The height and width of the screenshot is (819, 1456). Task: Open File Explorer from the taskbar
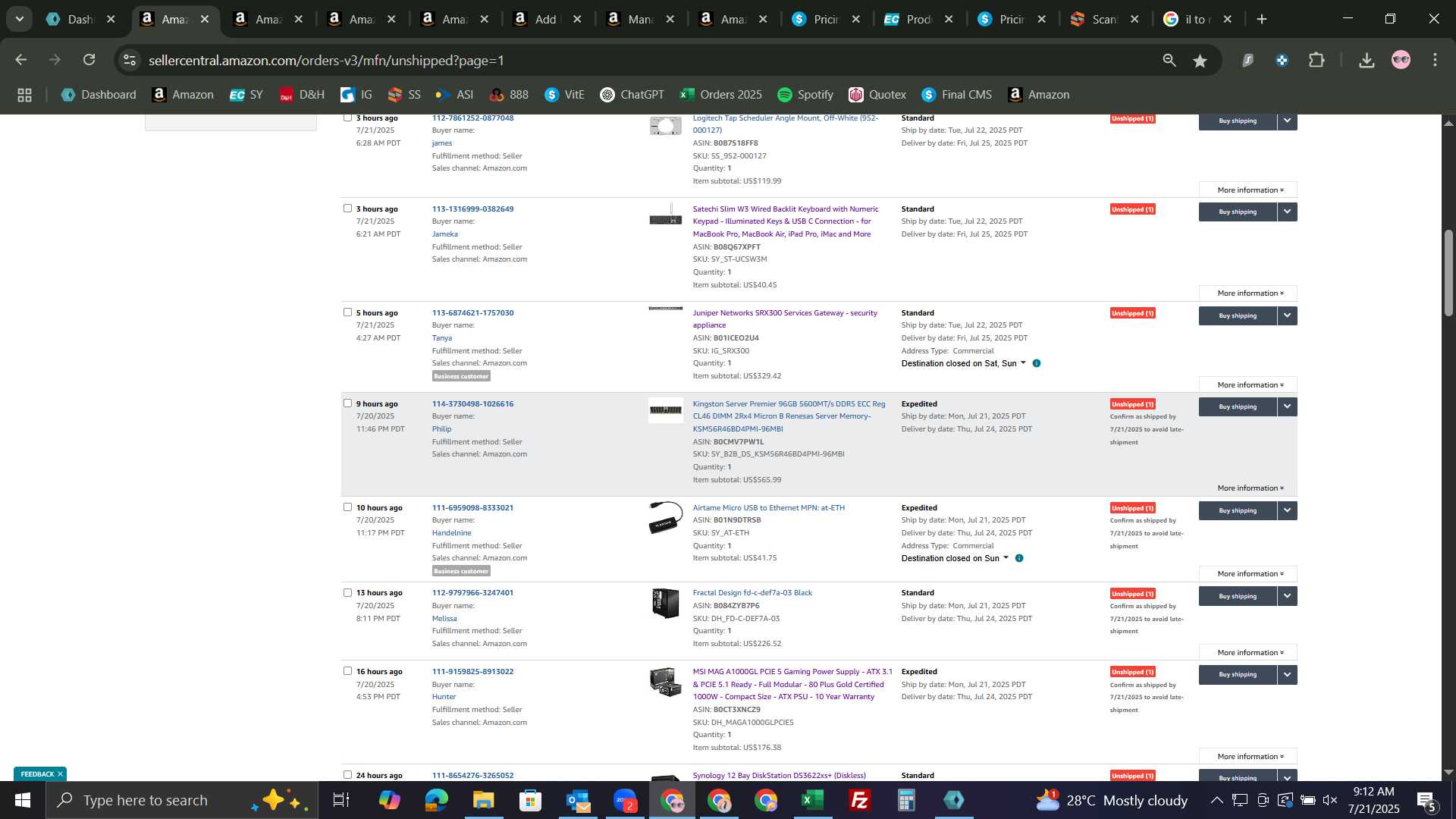[x=483, y=800]
